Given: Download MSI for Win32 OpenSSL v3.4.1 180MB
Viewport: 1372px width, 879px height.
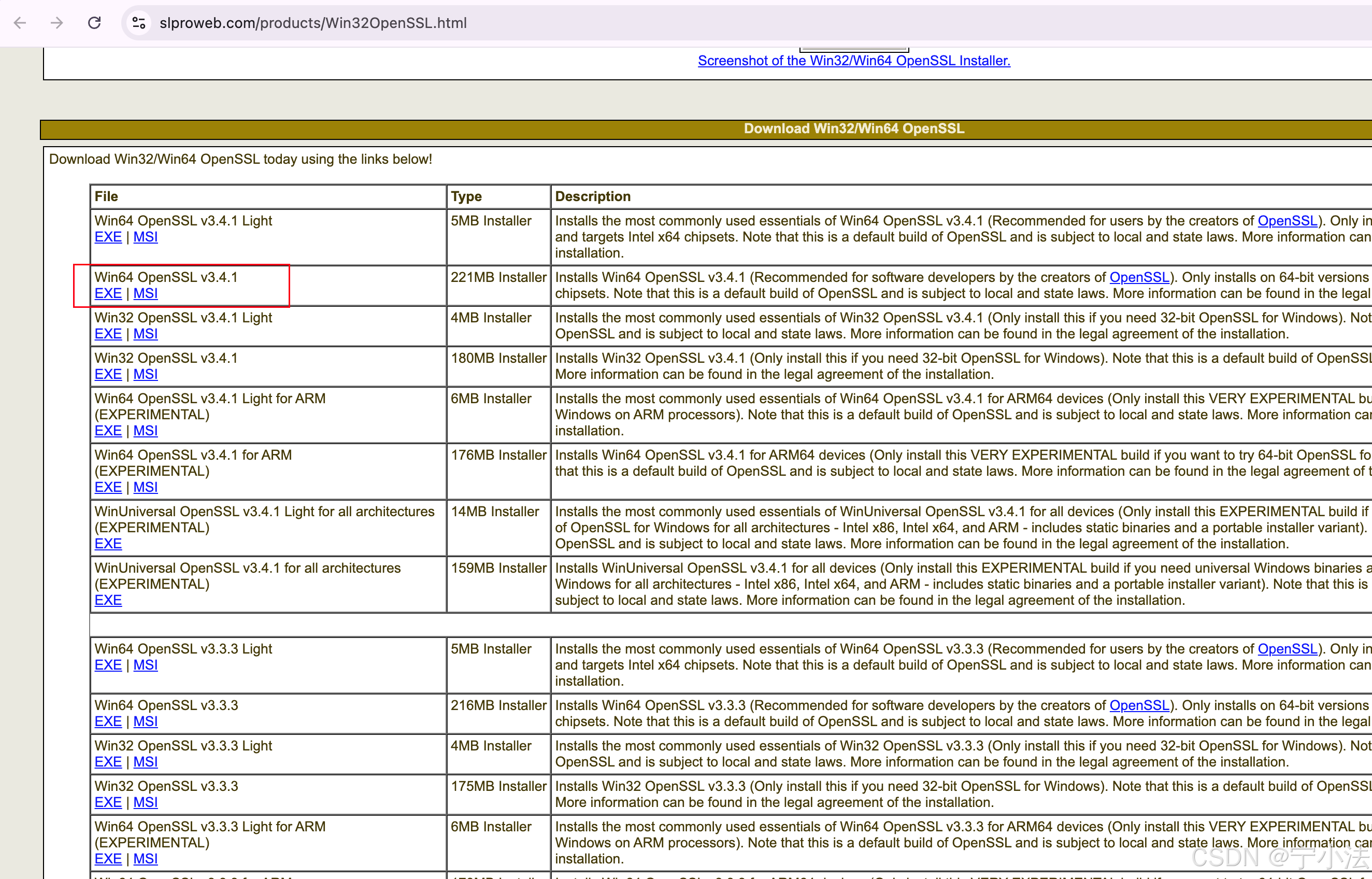Looking at the screenshot, I should click(146, 374).
